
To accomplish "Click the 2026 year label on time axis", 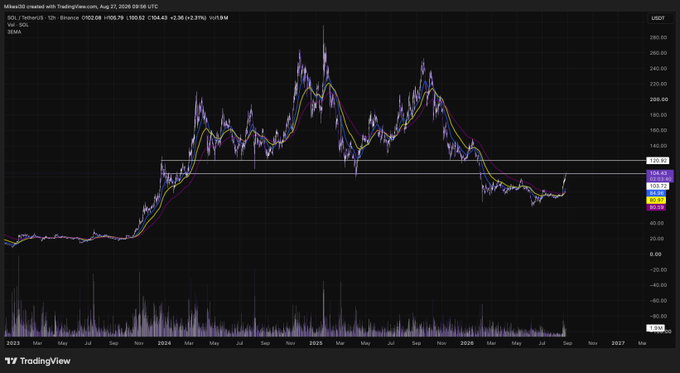I will (x=467, y=343).
